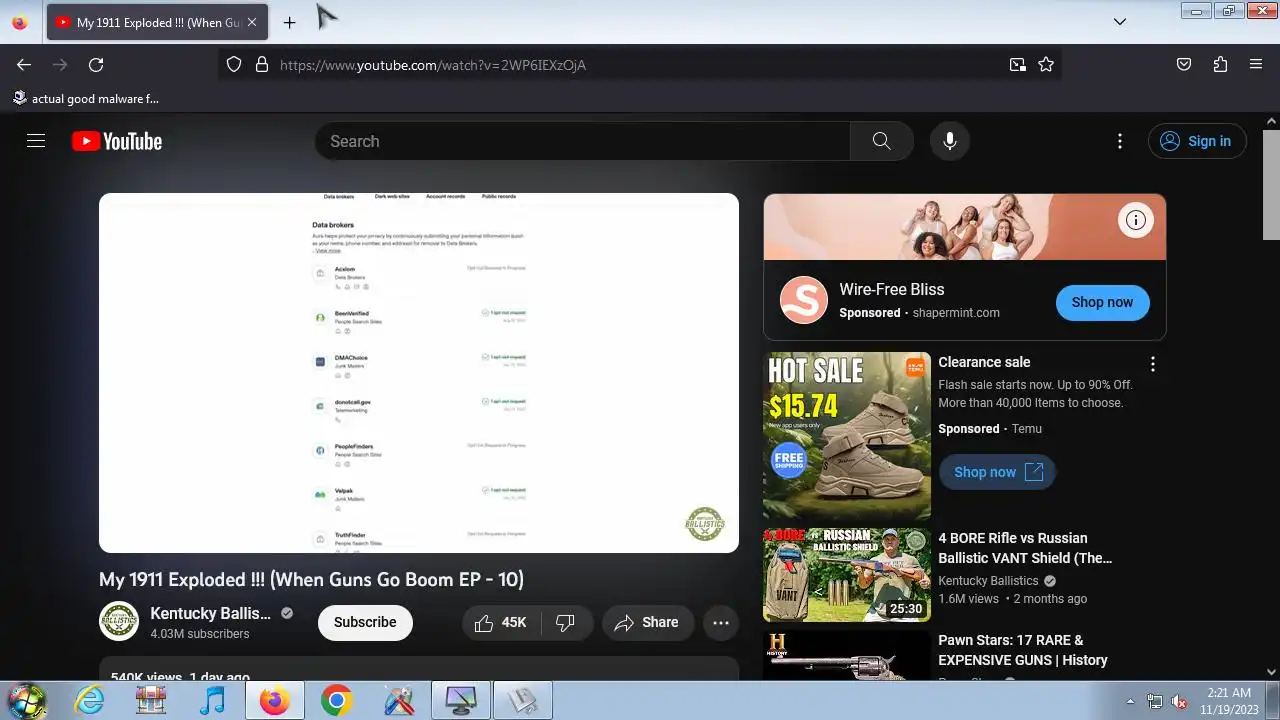Open options for Clearance sale ad
Screen dimensions: 1280x720
1153,364
